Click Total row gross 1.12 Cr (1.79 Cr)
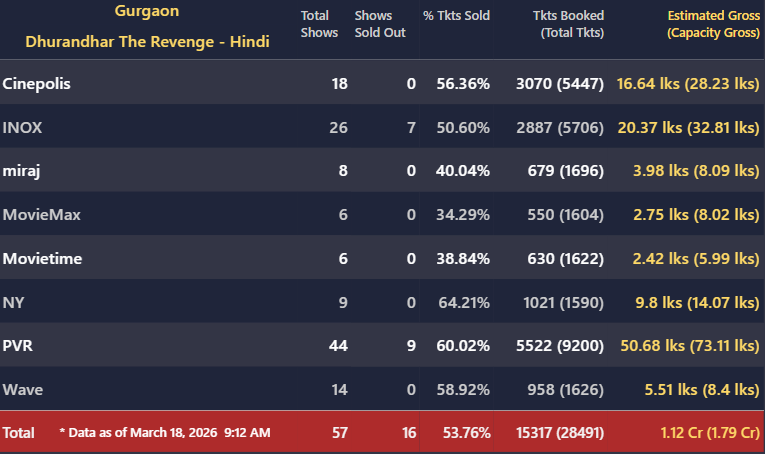765x454 pixels. (x=710, y=433)
